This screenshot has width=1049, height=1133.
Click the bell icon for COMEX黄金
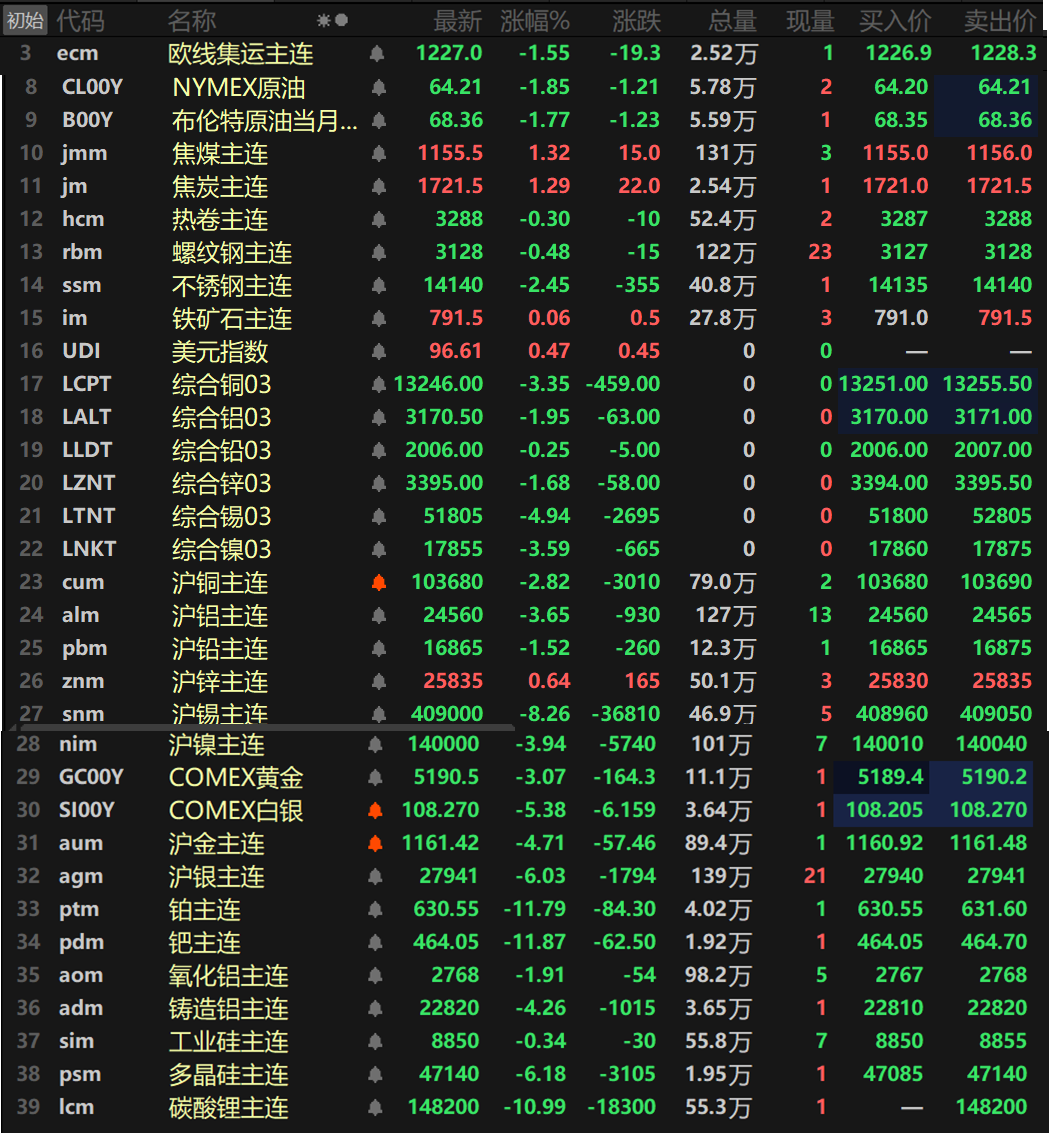375,777
